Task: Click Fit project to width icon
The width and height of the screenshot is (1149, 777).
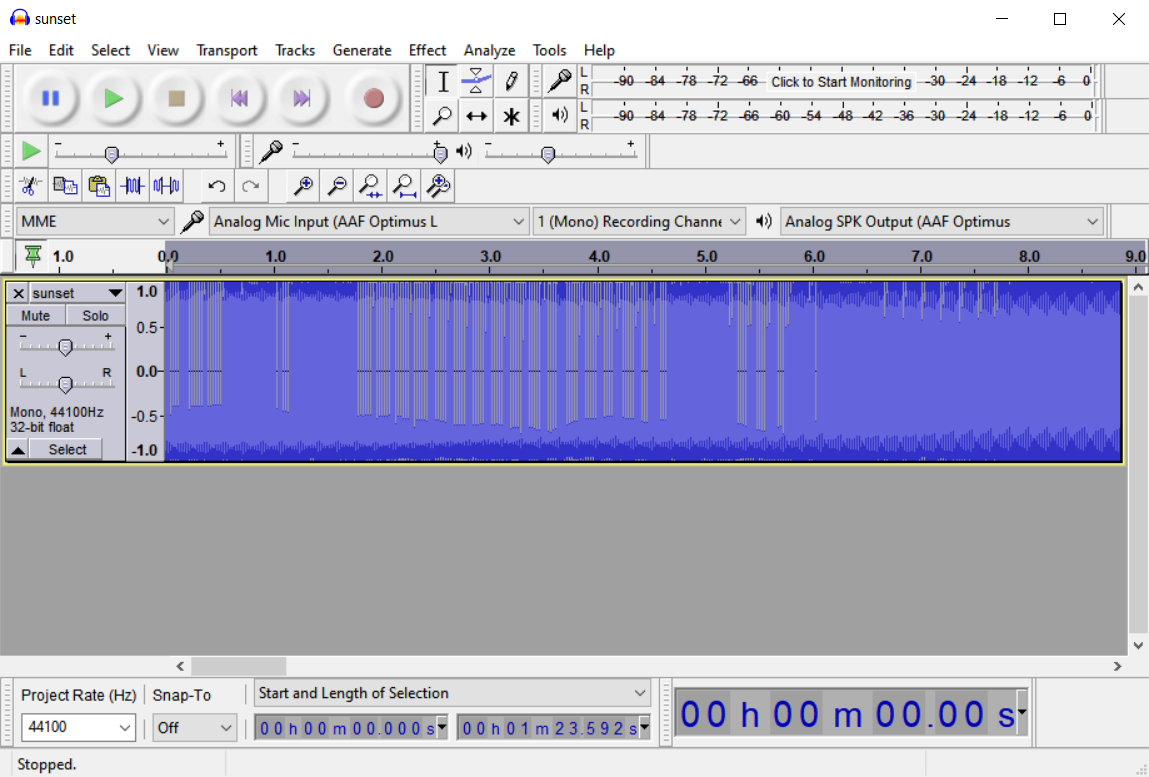Action: pyautogui.click(x=404, y=186)
